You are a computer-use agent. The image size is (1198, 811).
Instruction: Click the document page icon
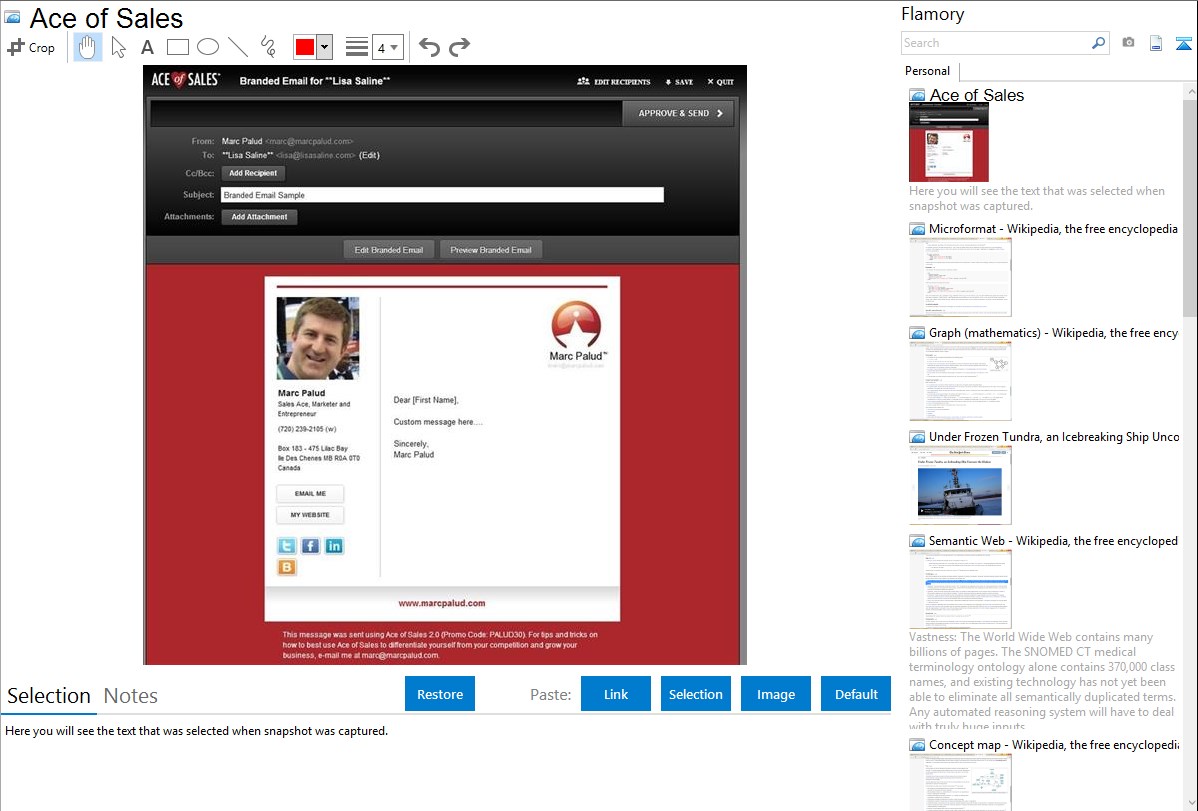[1156, 43]
